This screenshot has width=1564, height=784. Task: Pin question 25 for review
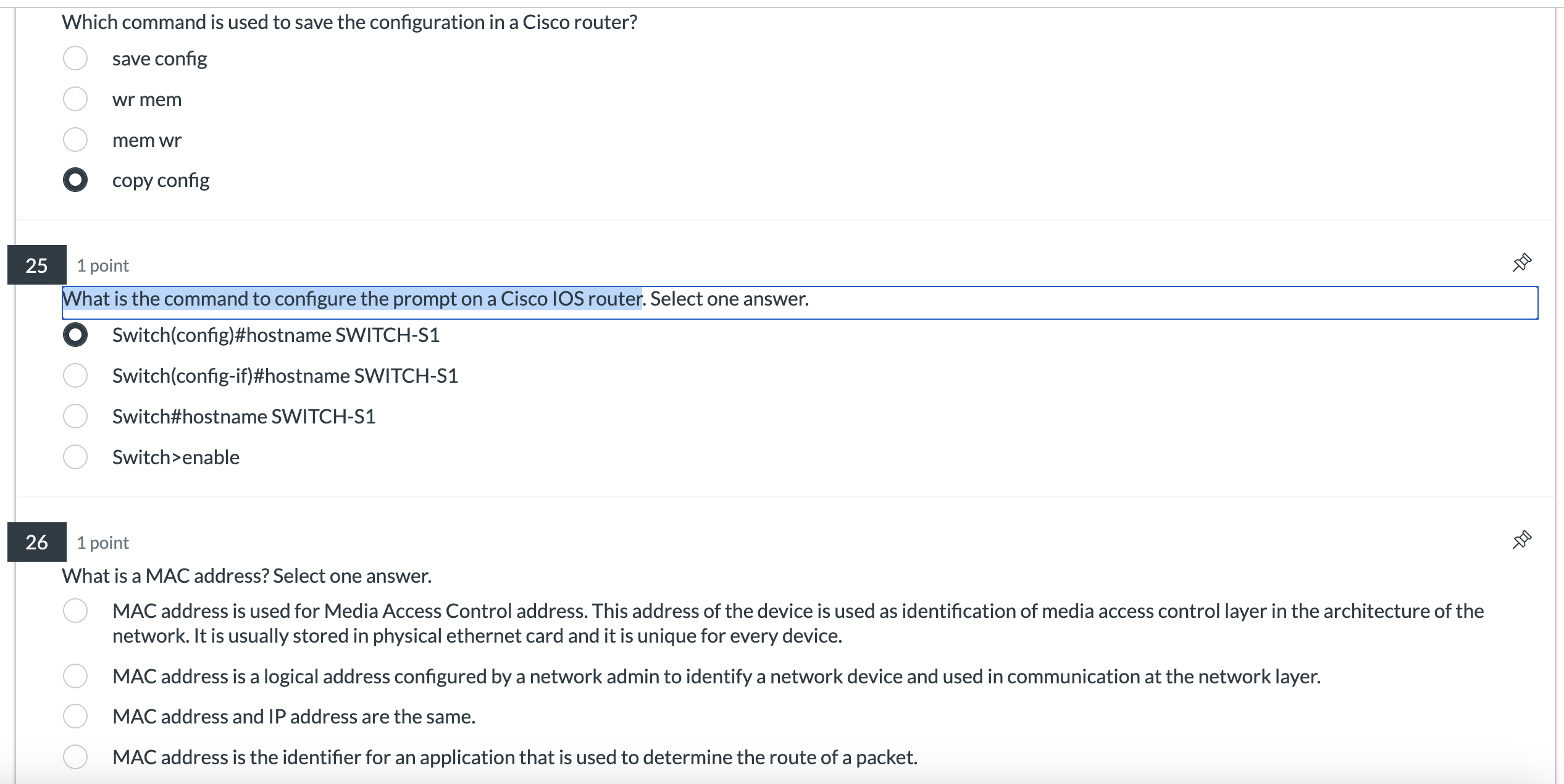coord(1521,262)
